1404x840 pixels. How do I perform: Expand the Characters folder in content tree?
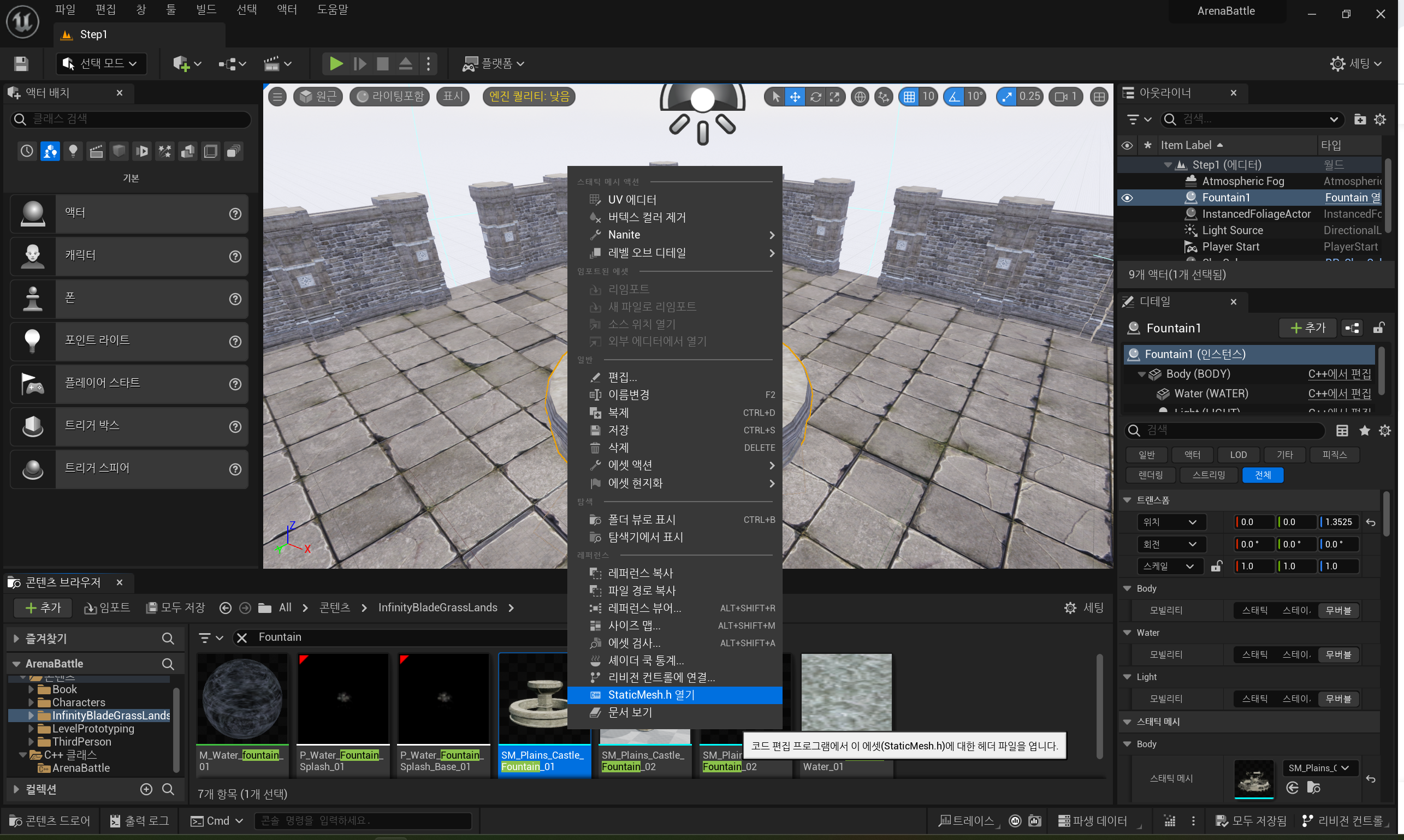31,702
